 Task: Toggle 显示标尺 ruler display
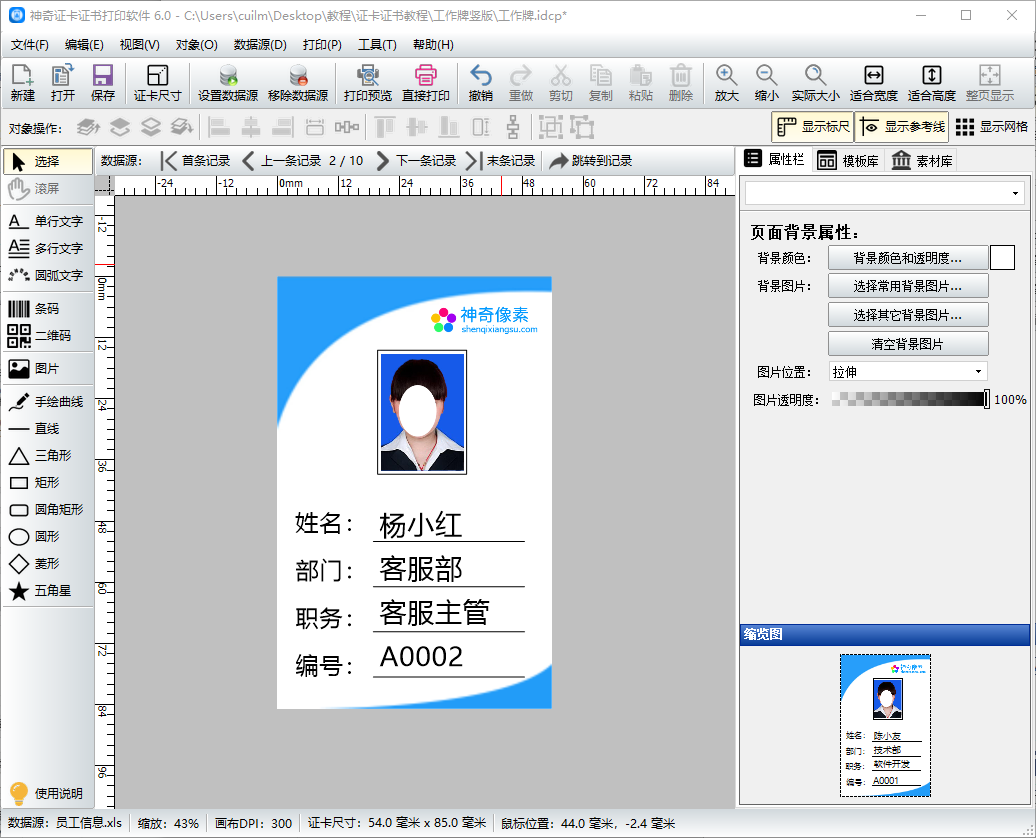815,127
